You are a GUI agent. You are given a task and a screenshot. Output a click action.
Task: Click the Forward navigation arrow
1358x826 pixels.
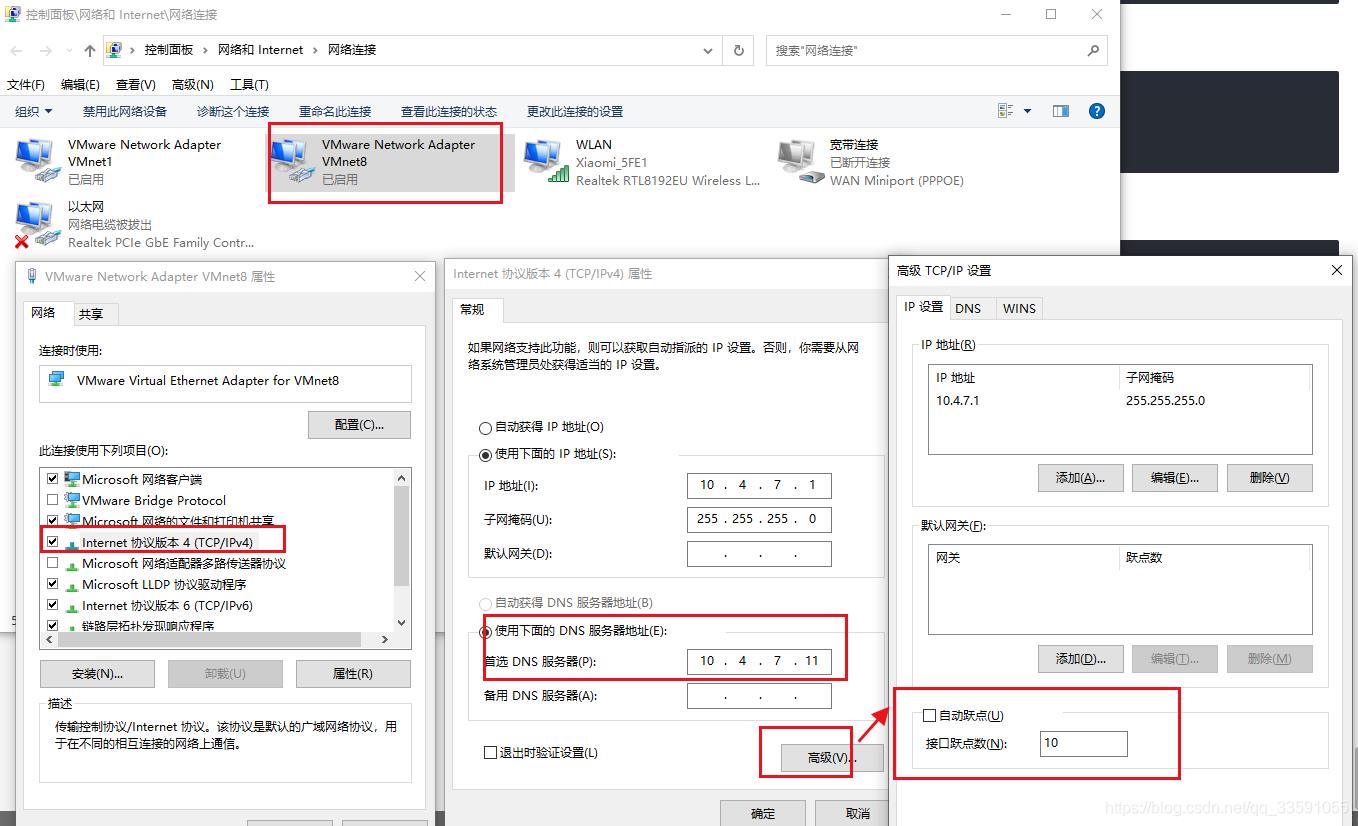coord(46,50)
